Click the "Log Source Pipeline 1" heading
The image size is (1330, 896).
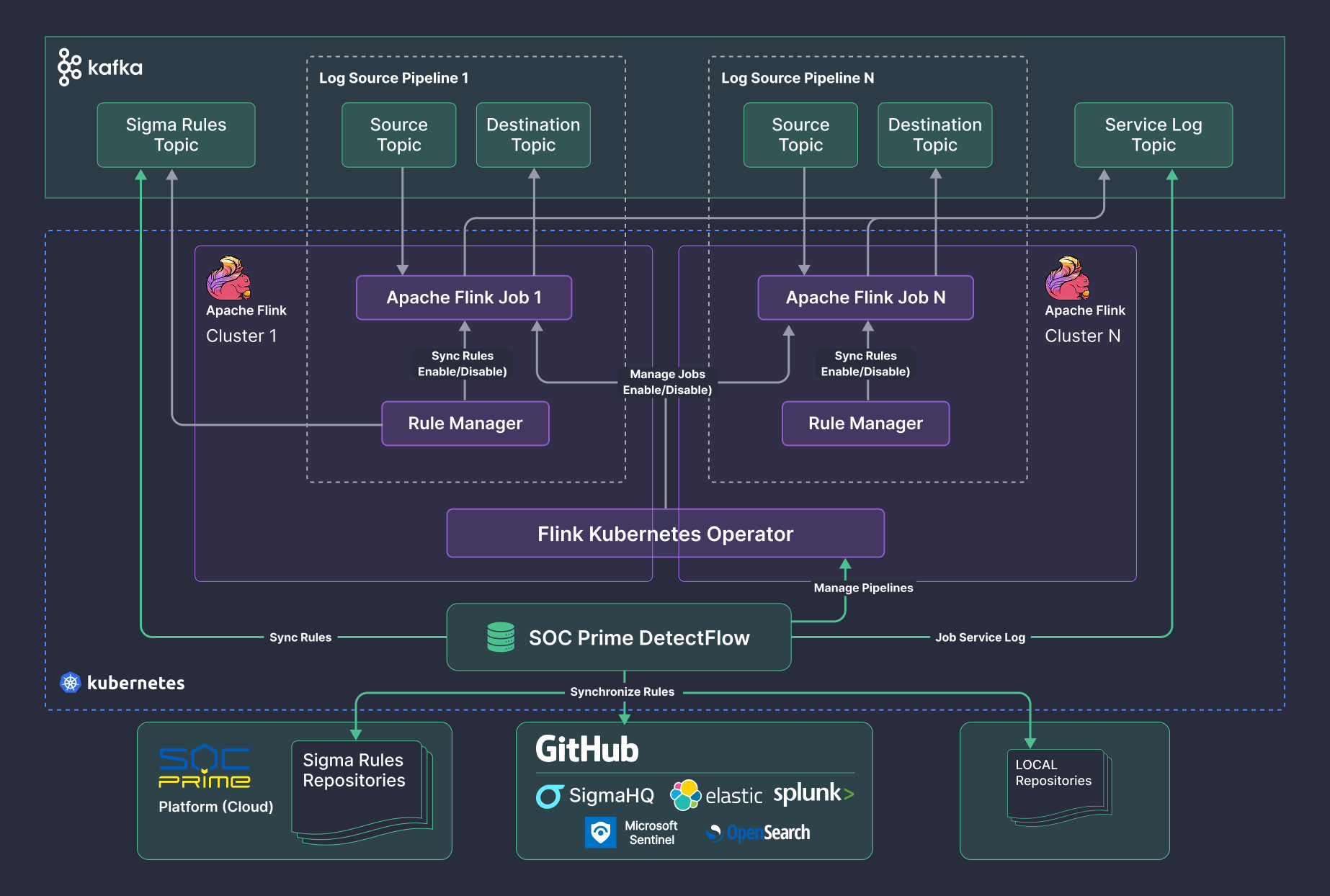(393, 78)
